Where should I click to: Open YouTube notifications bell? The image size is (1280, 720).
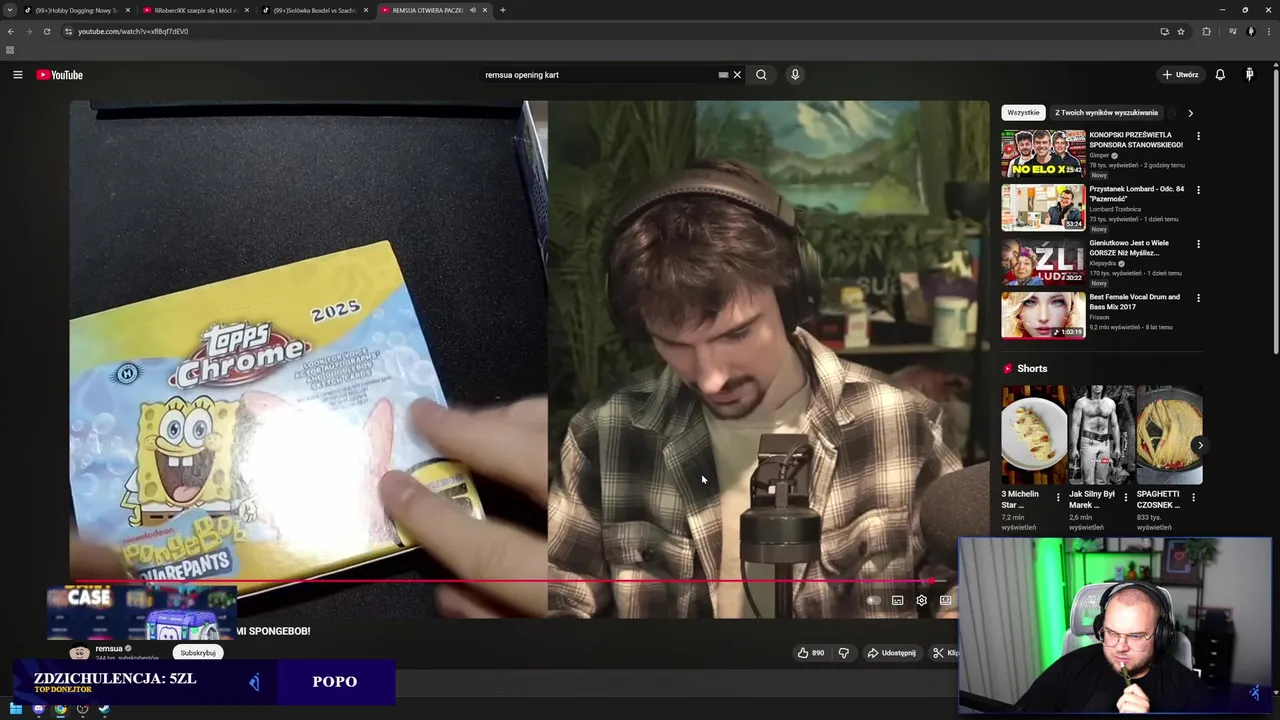[x=1220, y=75]
